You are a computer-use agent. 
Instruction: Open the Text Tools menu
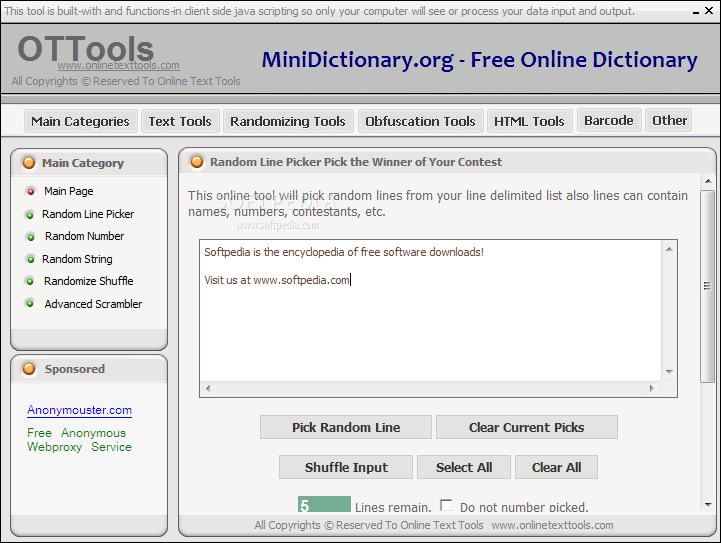tap(180, 121)
